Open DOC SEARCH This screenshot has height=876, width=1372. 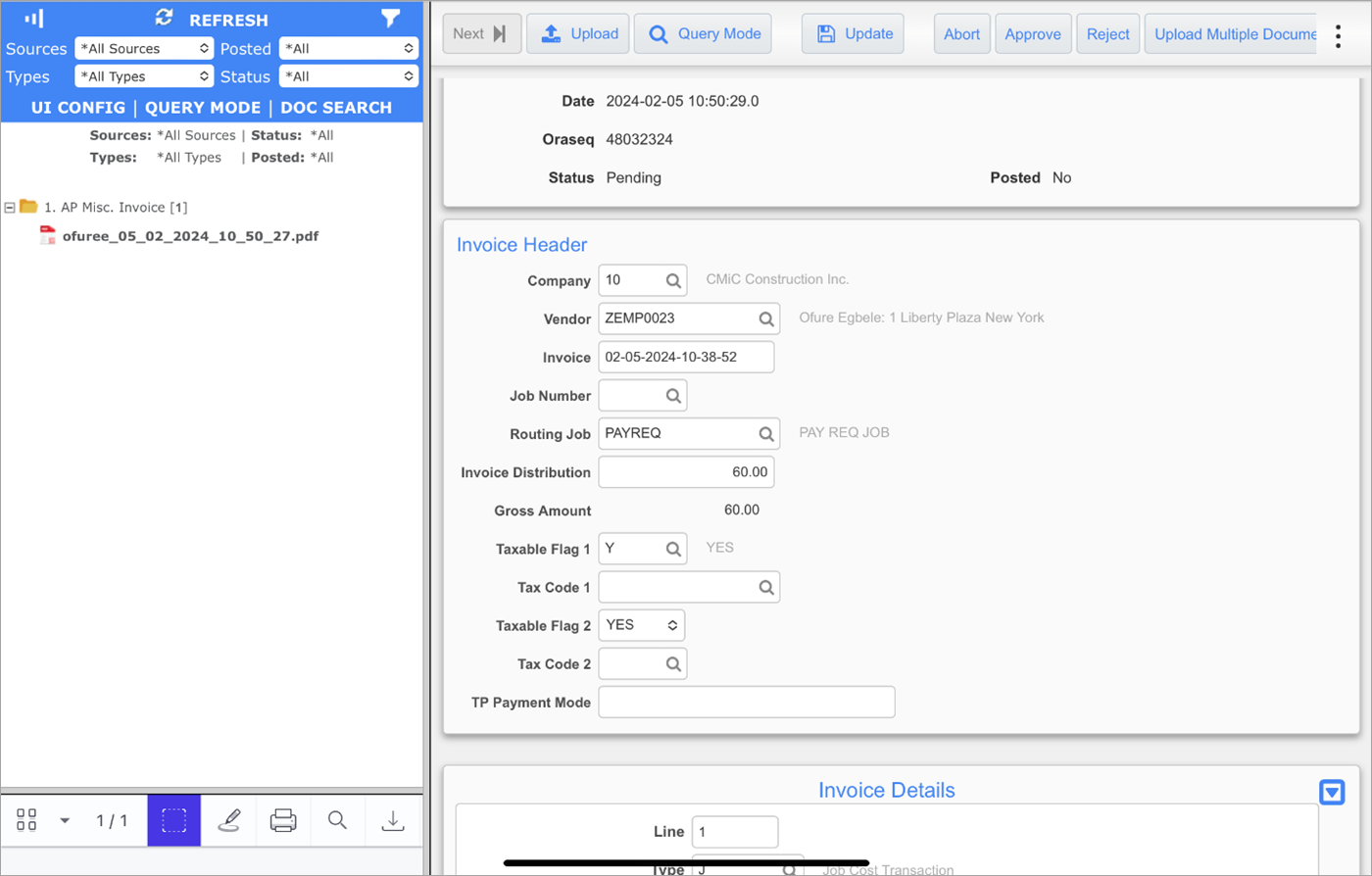pyautogui.click(x=336, y=108)
